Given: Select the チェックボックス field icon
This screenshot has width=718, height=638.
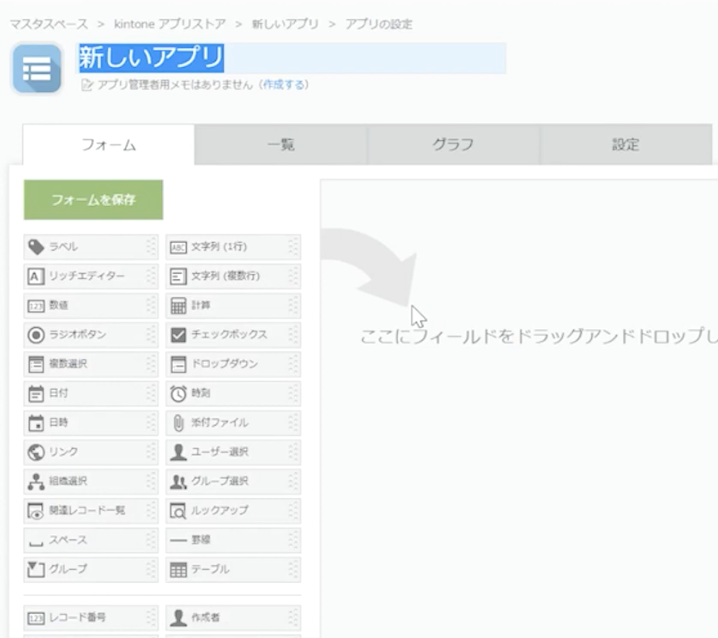Looking at the screenshot, I should pyautogui.click(x=178, y=335).
